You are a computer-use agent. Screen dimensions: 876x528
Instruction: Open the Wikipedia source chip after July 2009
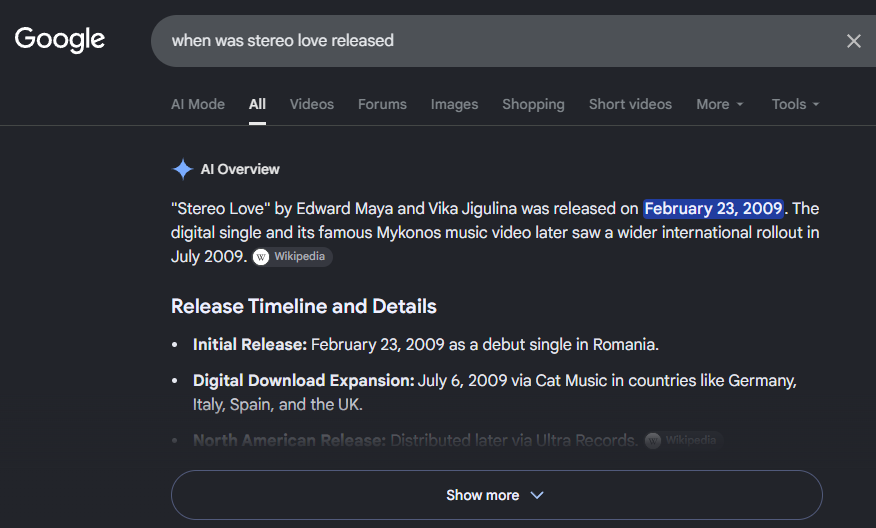coord(292,256)
